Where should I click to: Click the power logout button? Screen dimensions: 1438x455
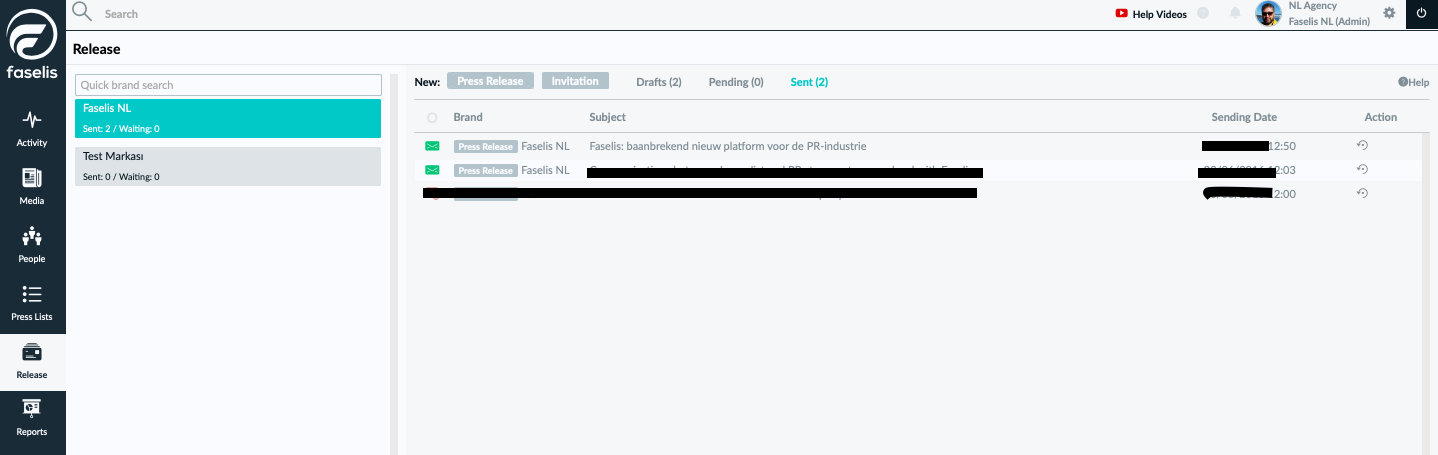(1422, 14)
